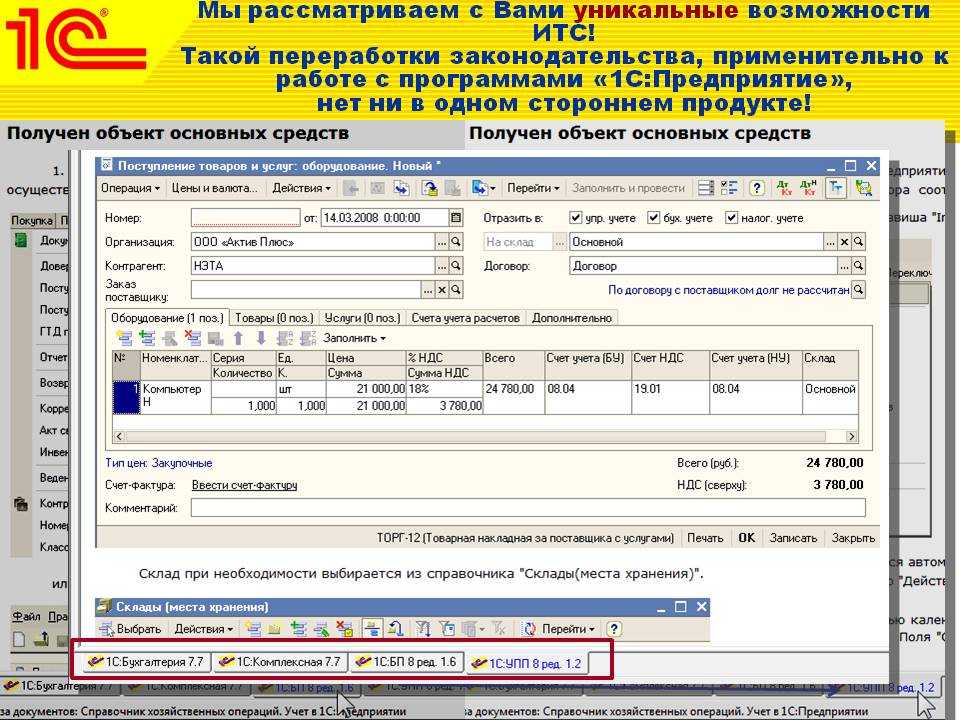960x720 pixels.
Task: Click ellipsis select button for Контрагент
Action: 441,266
